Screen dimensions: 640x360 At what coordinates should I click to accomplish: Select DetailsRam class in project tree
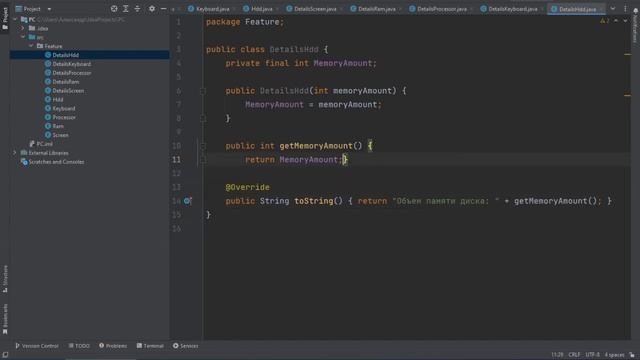(x=65, y=82)
